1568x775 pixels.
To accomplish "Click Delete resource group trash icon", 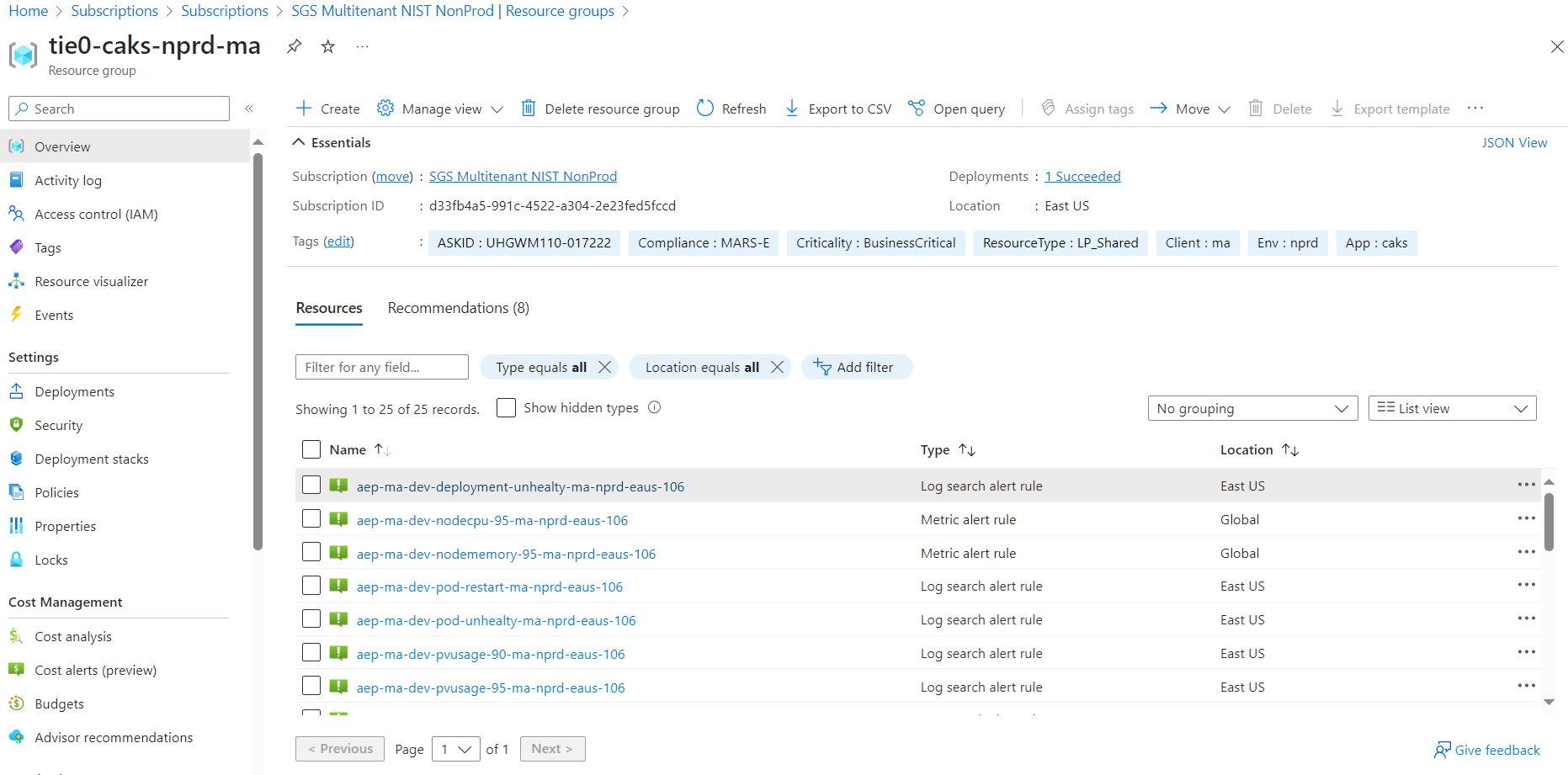I will [x=529, y=109].
